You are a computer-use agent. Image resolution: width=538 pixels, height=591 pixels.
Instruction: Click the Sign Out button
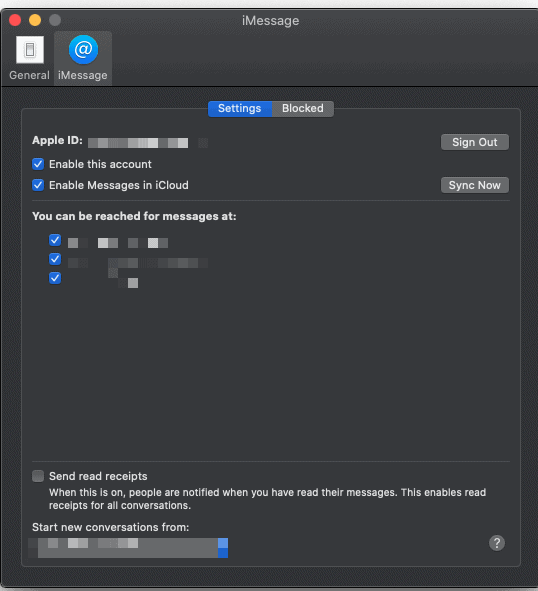[x=475, y=142]
